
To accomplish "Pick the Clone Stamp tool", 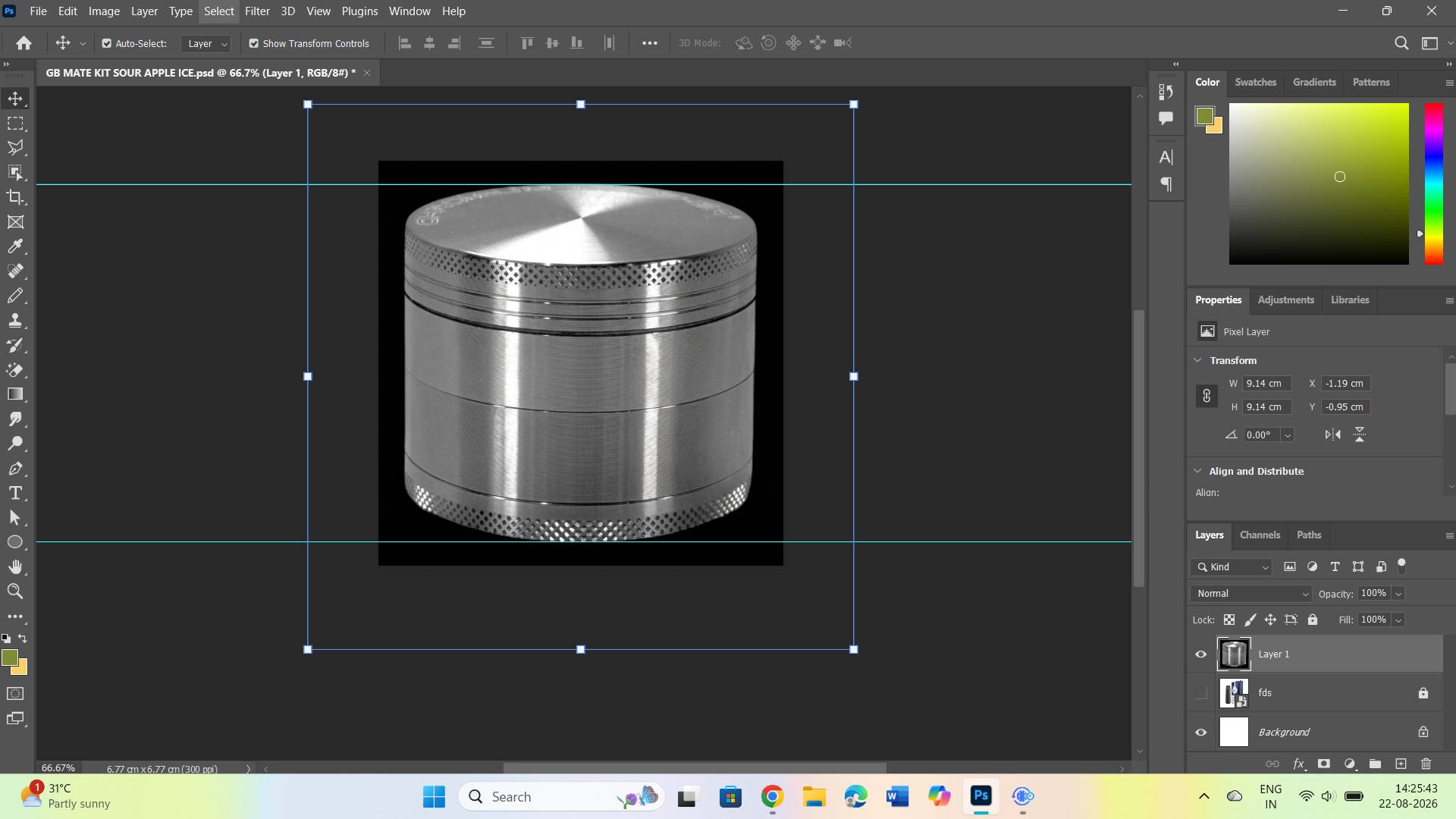I will tap(15, 320).
